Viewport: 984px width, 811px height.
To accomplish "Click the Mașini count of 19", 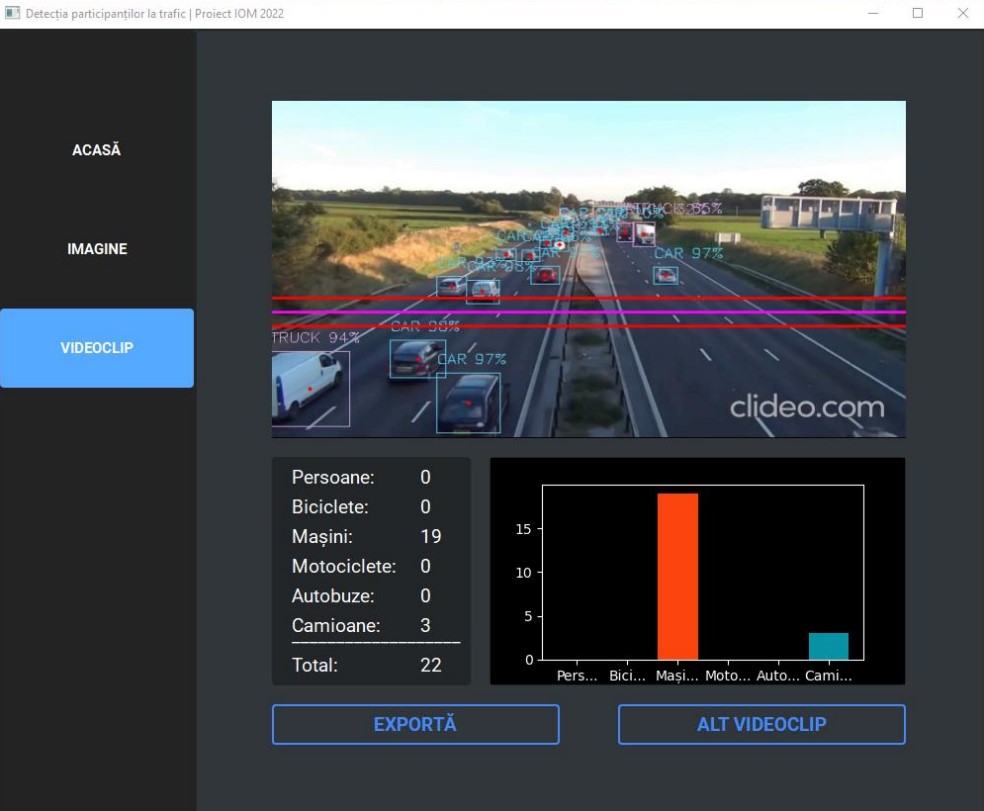I will coord(430,536).
